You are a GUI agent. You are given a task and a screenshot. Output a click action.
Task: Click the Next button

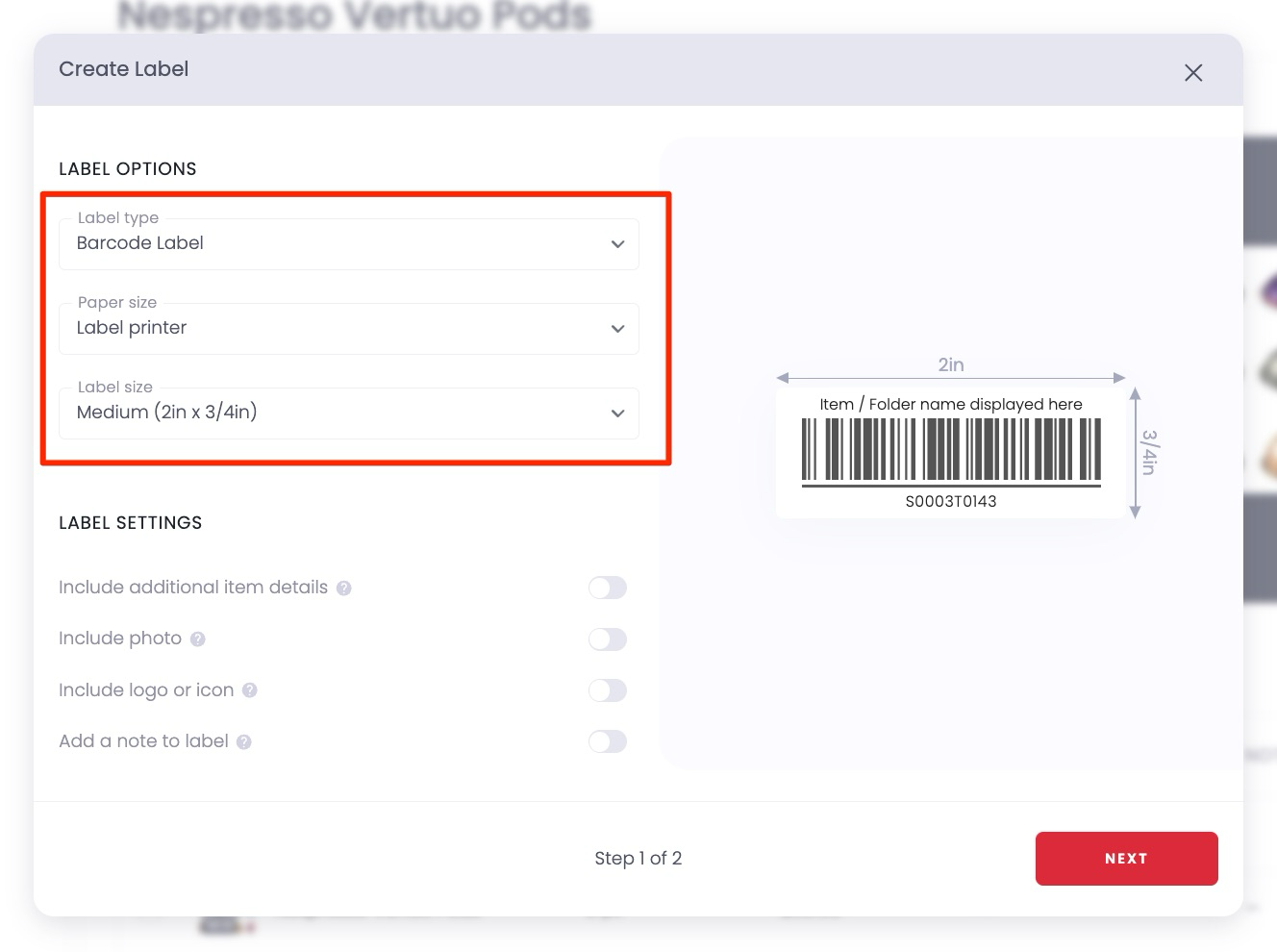pyautogui.click(x=1126, y=858)
